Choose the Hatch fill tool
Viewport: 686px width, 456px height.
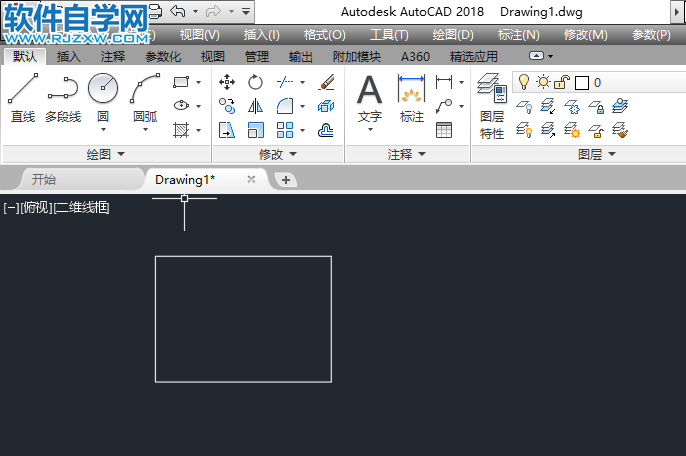181,130
